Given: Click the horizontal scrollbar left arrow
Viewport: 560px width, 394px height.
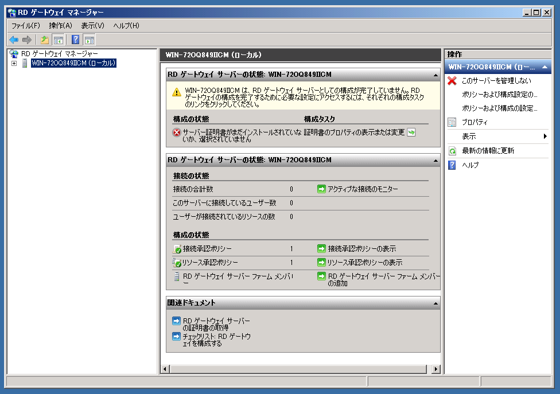Looking at the screenshot, I should (x=165, y=369).
